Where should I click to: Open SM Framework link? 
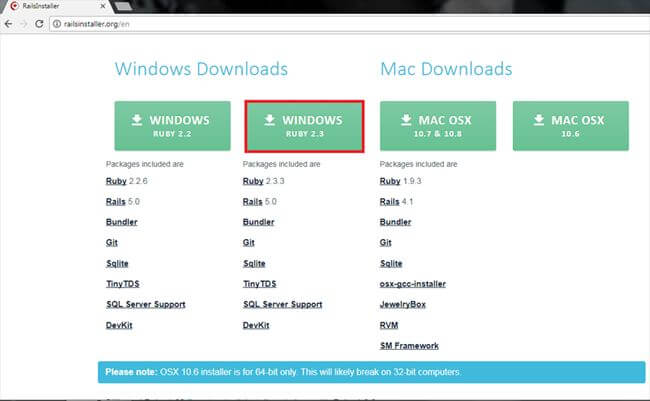point(409,345)
